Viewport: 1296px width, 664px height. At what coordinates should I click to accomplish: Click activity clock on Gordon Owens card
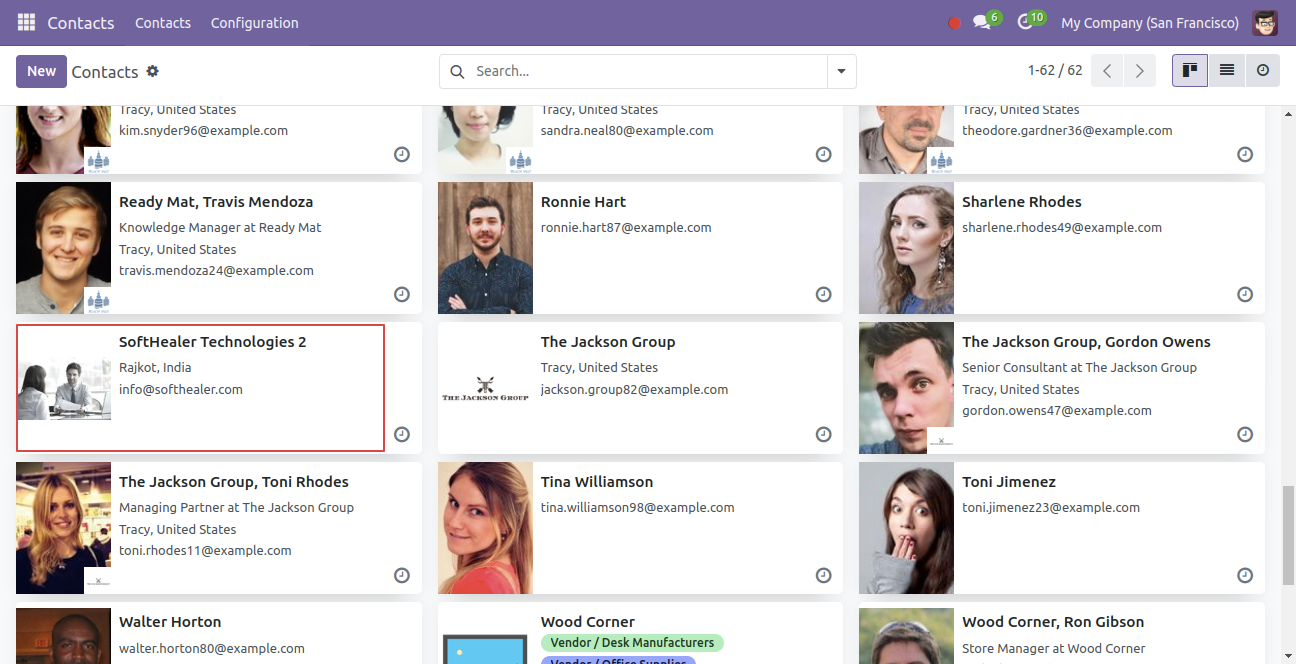click(1245, 434)
